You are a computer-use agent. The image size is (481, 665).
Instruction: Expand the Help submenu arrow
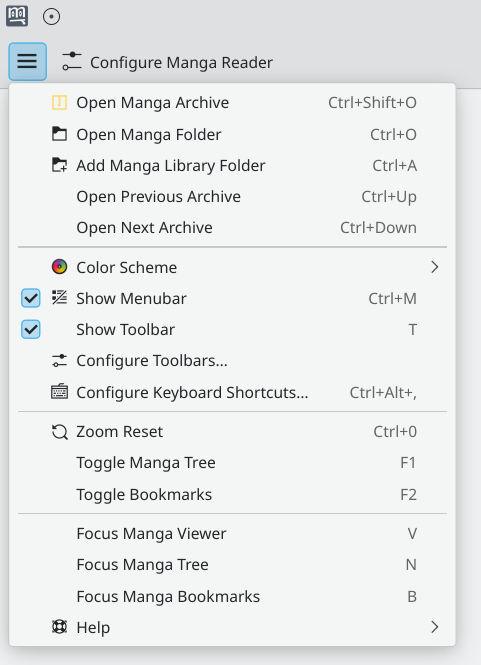pos(434,627)
